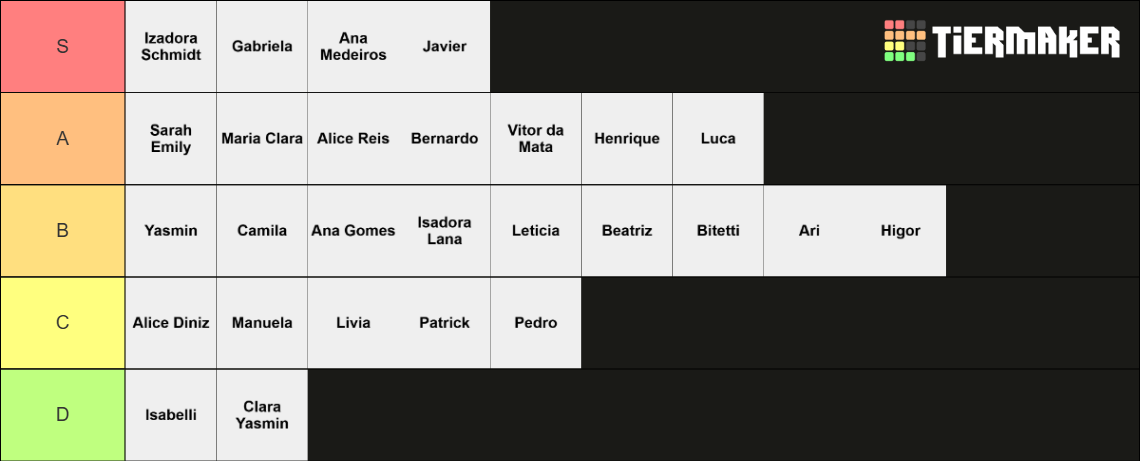Select the Izadora Schmidt tile
This screenshot has height=461, width=1140.
(x=171, y=46)
